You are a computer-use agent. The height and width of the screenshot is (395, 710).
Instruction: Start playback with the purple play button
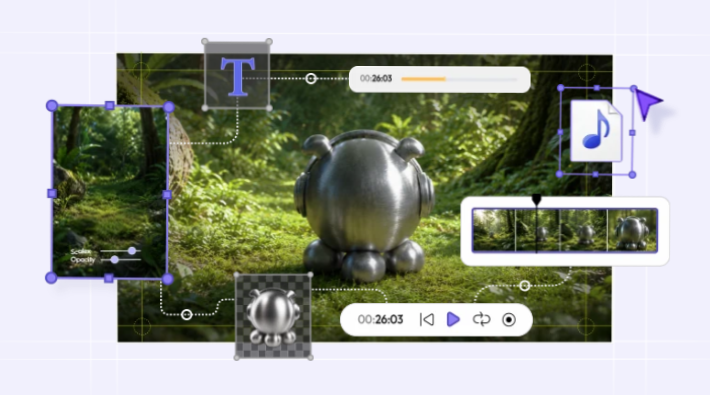[x=453, y=319]
